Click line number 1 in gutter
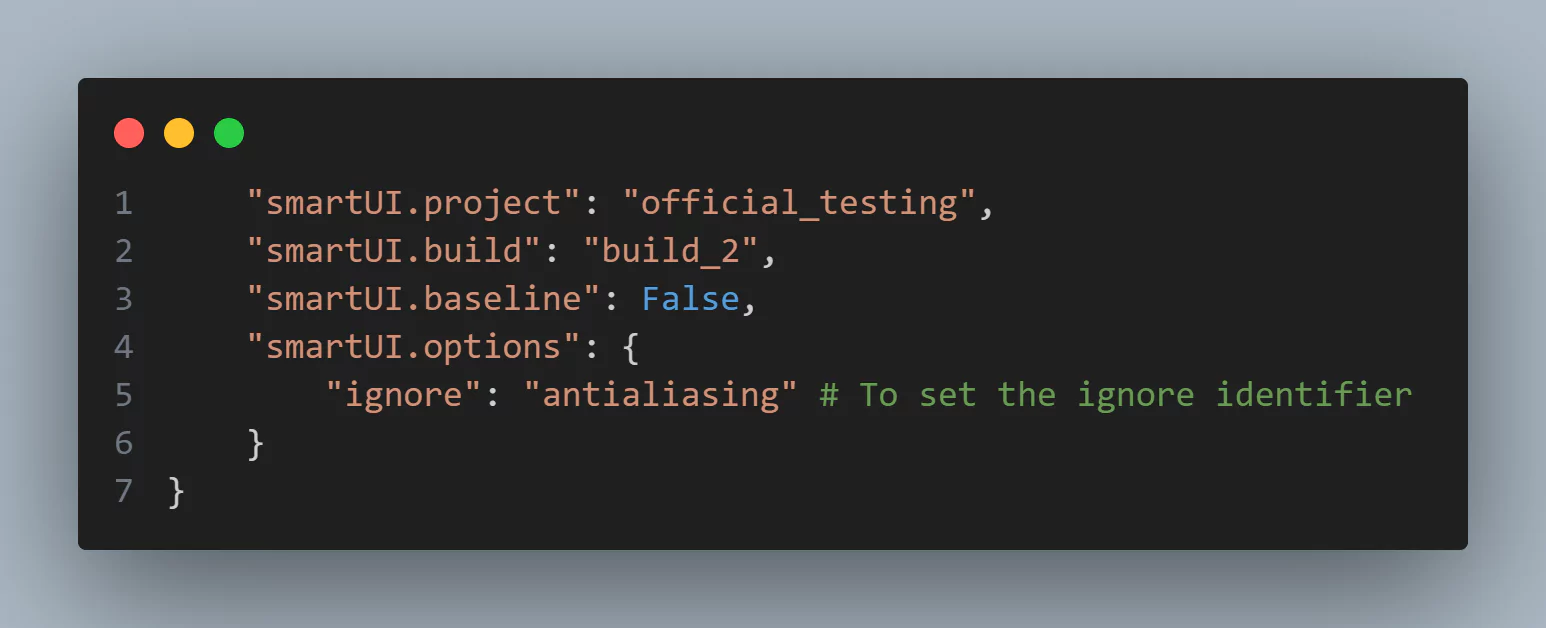 coord(124,203)
